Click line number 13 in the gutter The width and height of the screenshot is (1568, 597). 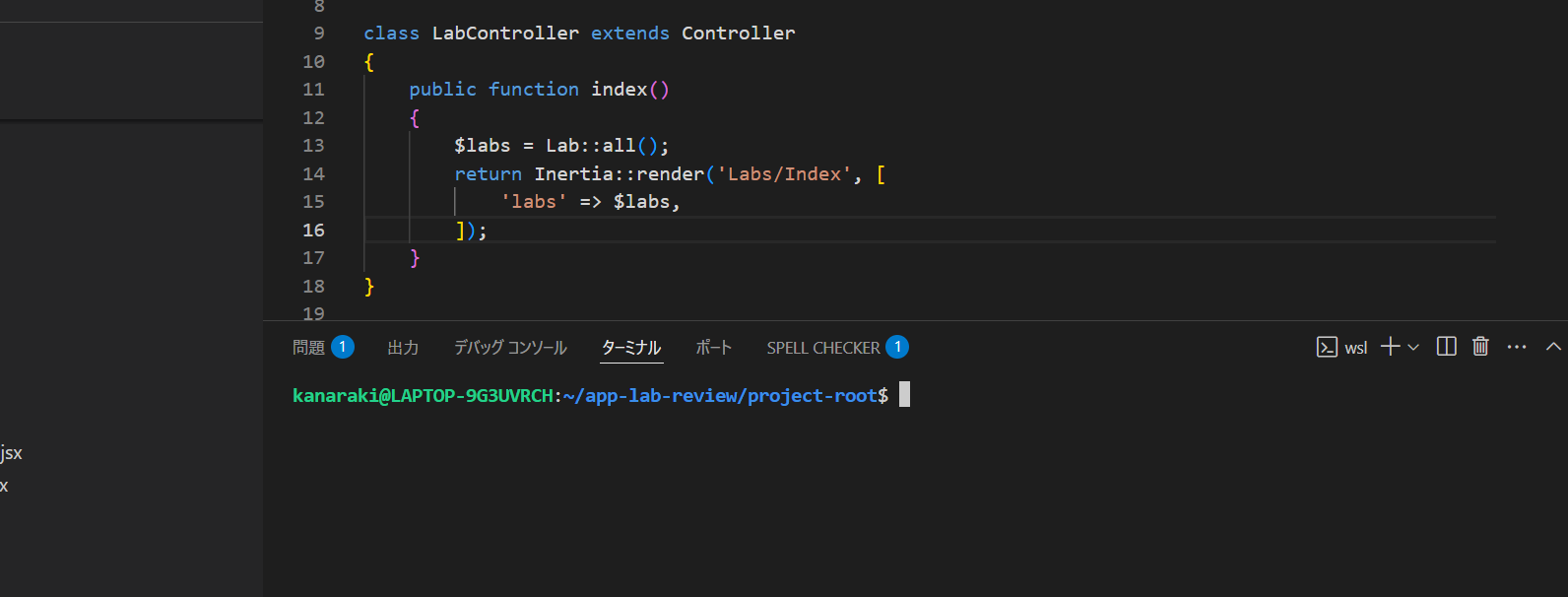point(313,145)
